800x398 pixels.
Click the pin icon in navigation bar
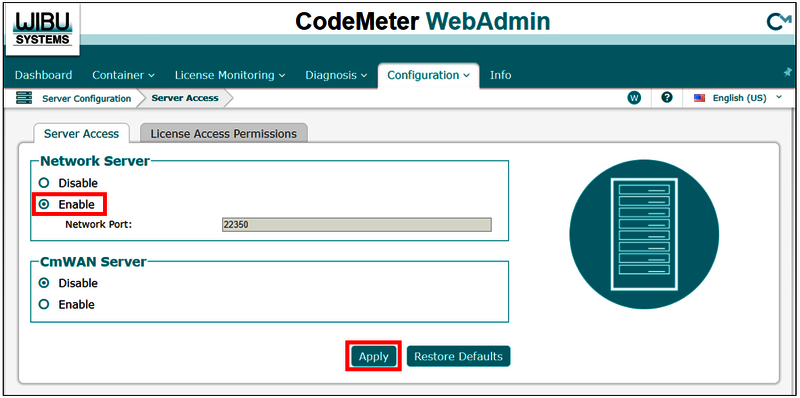(x=787, y=73)
